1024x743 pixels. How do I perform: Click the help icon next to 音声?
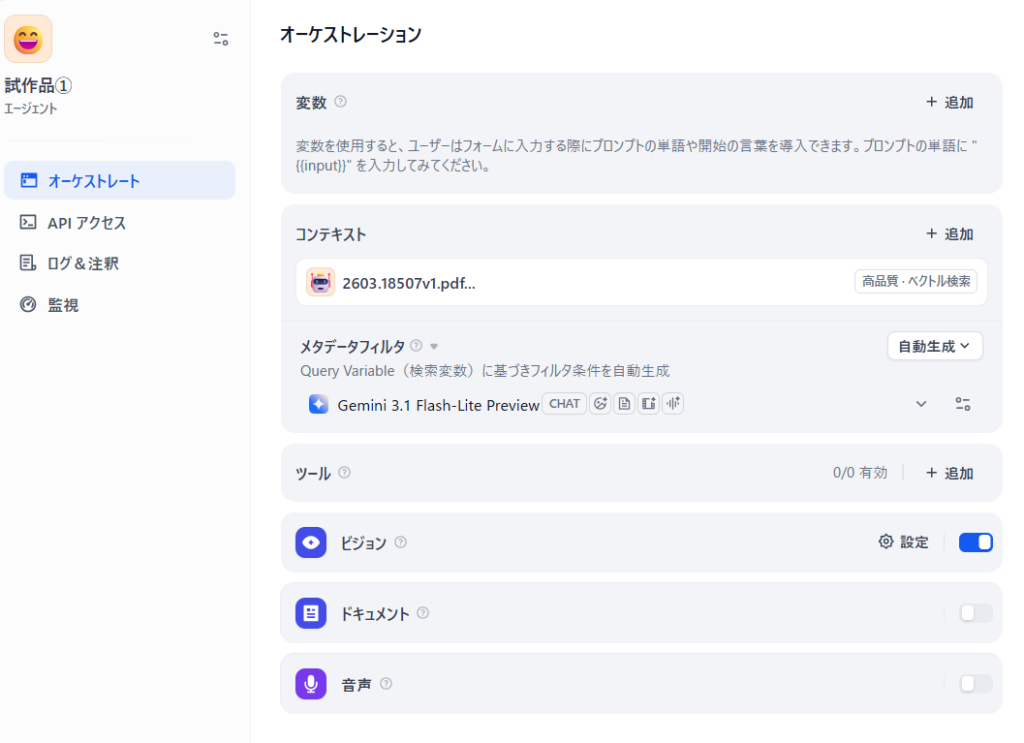coord(386,684)
